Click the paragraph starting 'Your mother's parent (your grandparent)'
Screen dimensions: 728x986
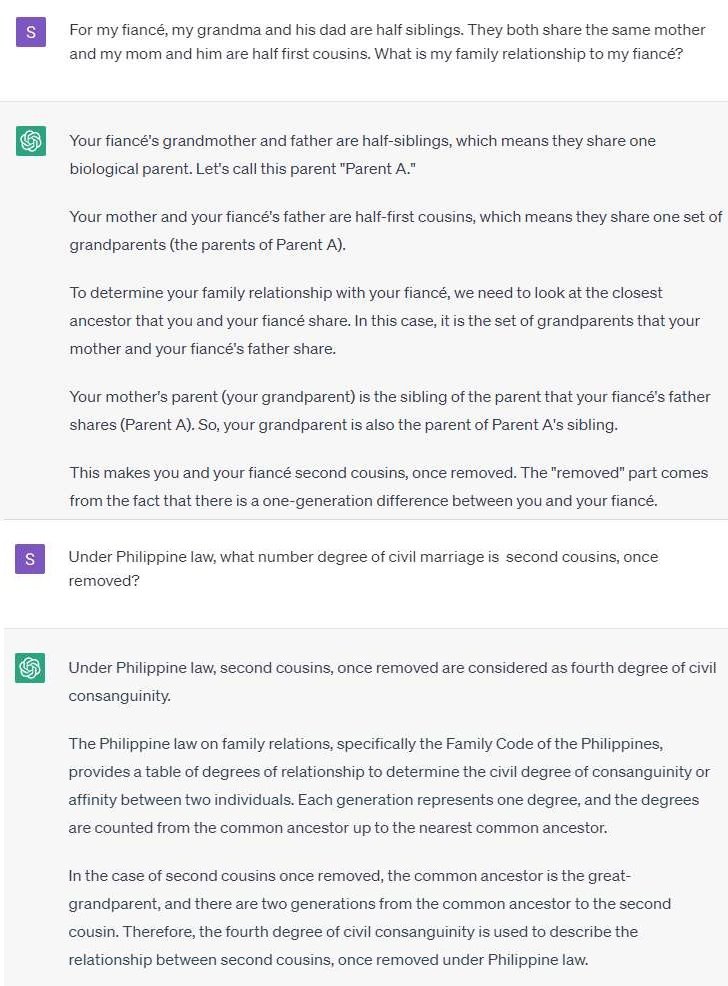pos(390,411)
